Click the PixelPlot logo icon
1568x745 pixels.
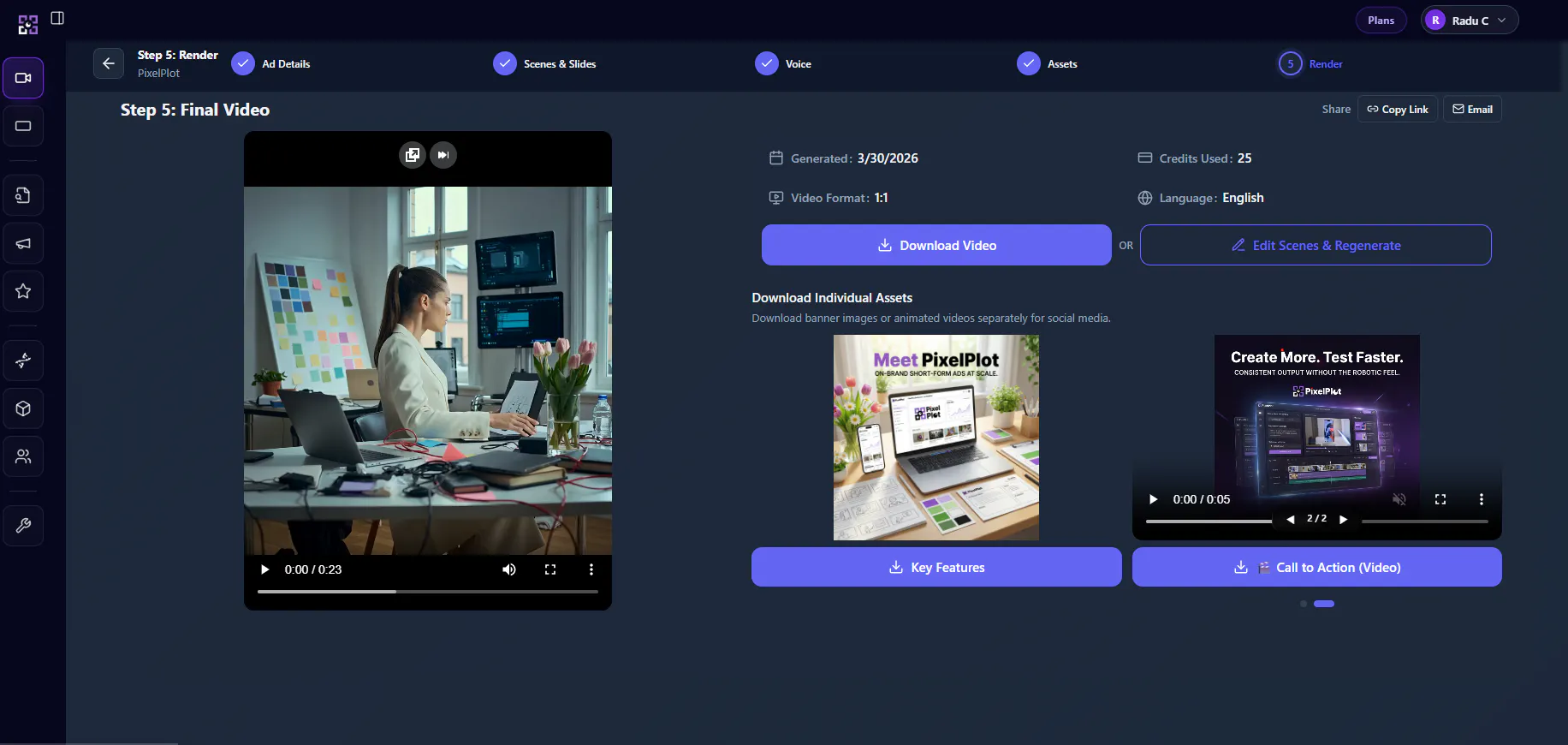click(28, 25)
